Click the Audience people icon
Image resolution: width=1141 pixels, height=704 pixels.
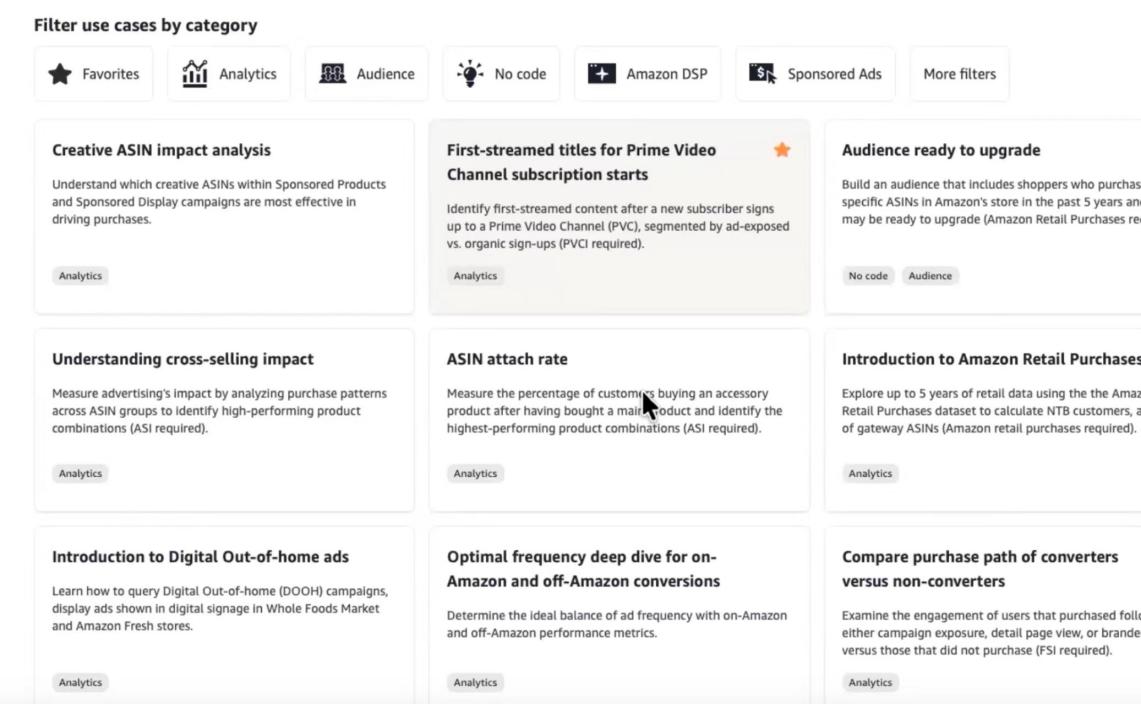pyautogui.click(x=332, y=74)
